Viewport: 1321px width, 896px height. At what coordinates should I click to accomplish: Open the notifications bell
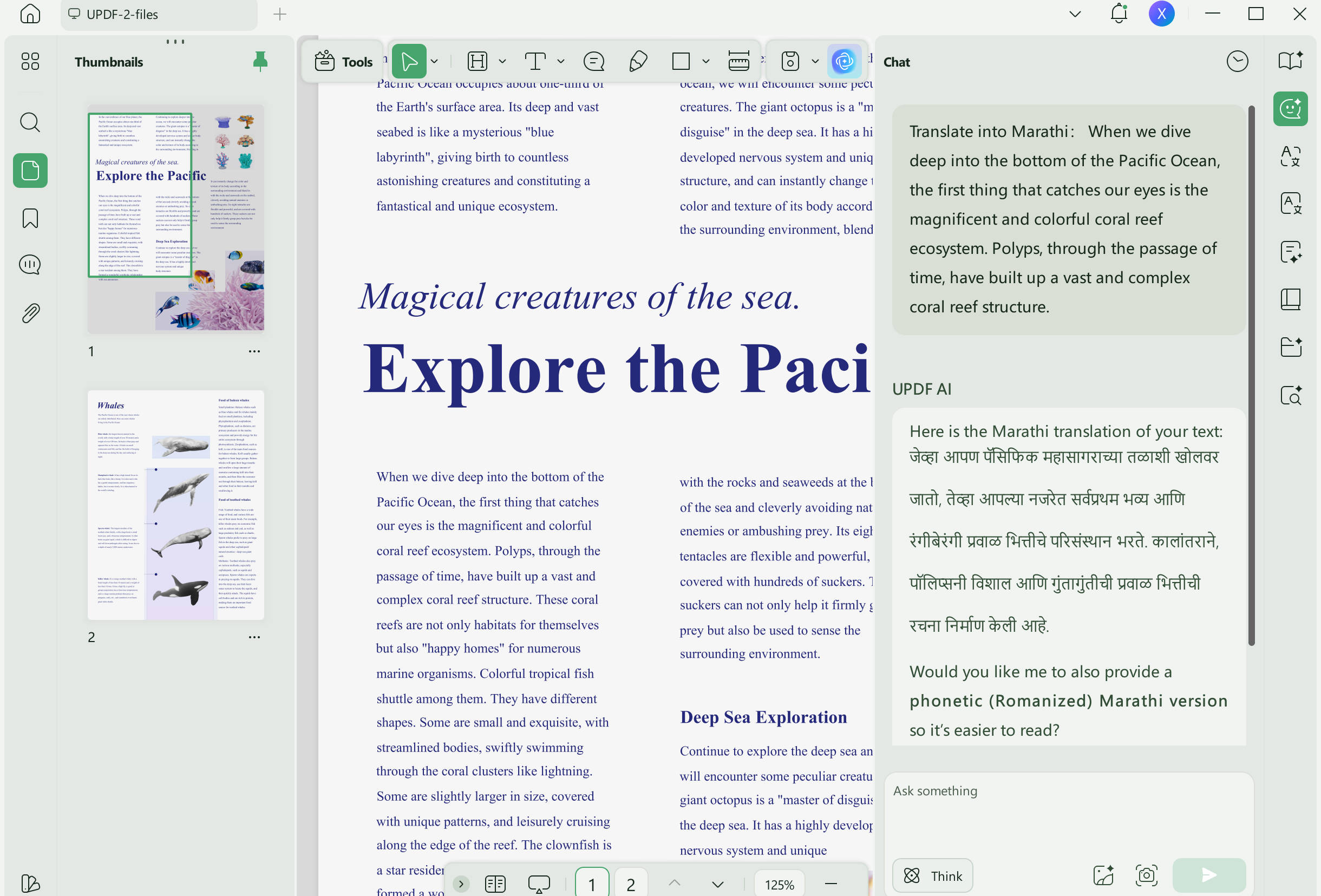[x=1118, y=14]
